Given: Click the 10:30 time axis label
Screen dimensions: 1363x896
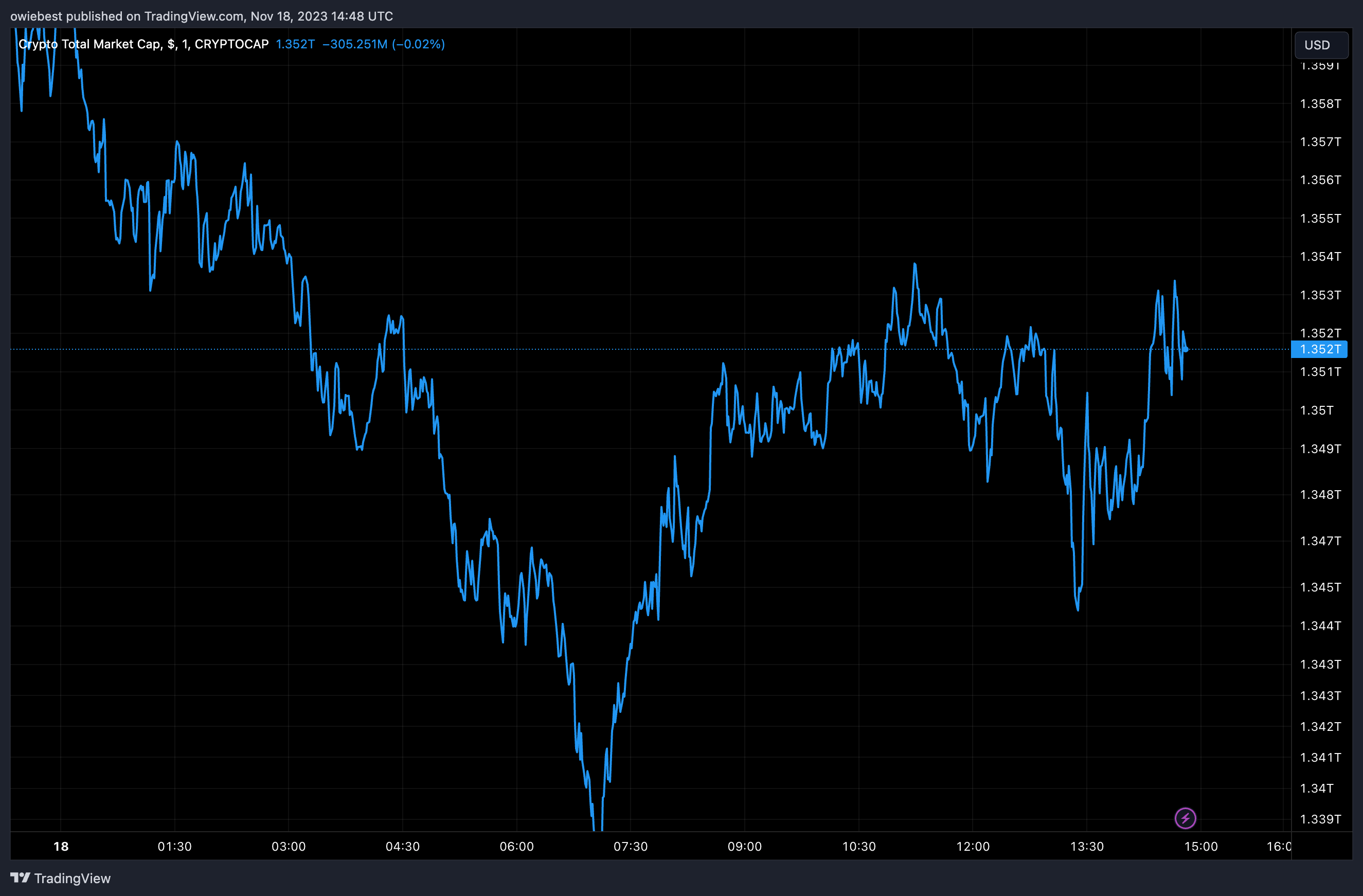Looking at the screenshot, I should (858, 846).
